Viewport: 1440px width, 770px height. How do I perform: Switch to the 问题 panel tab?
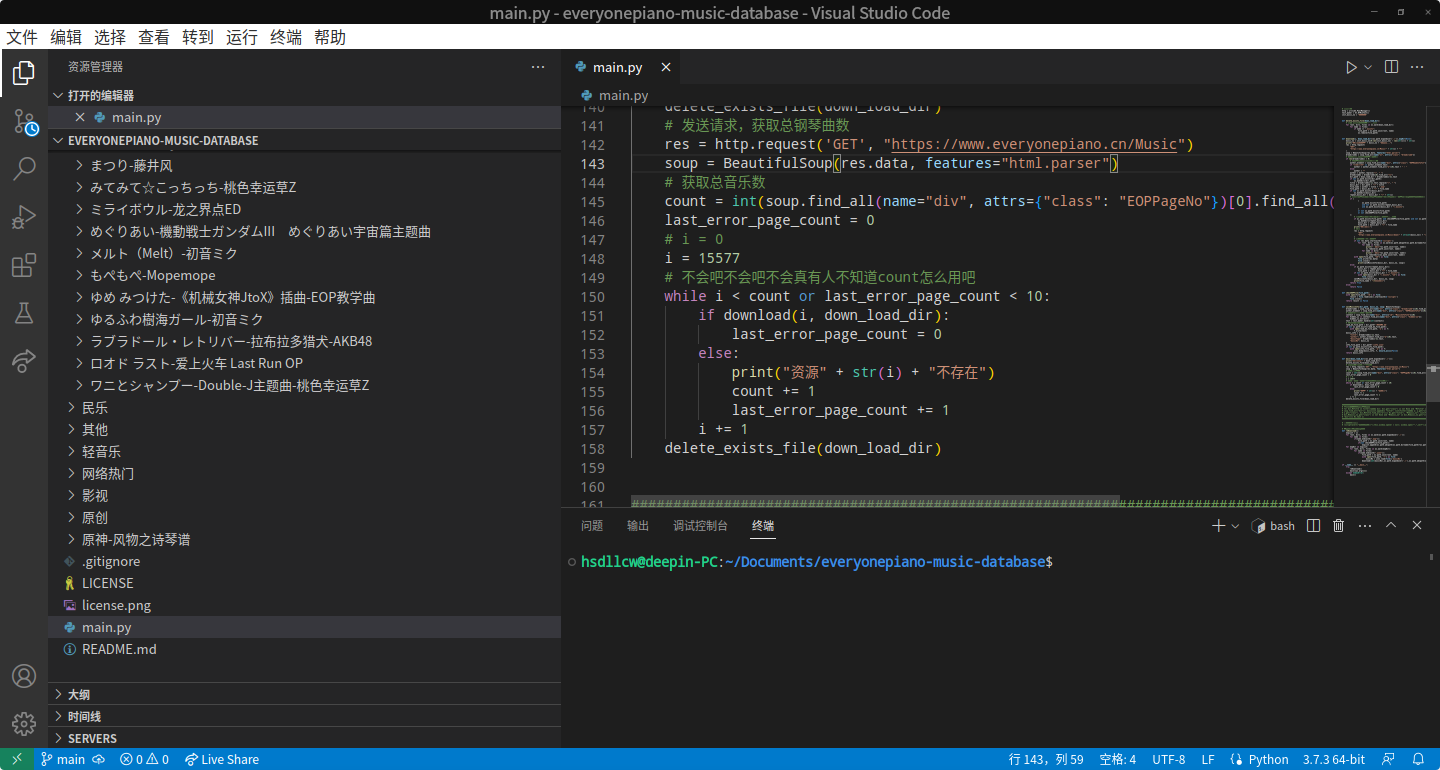tap(592, 525)
